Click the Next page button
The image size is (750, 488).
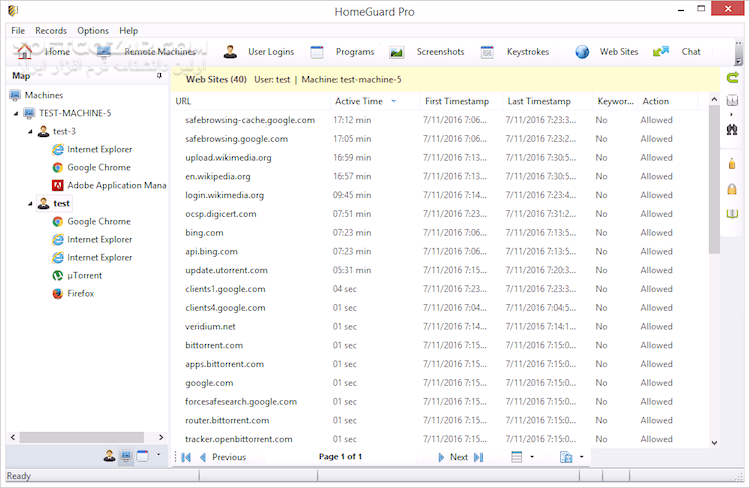[x=453, y=457]
